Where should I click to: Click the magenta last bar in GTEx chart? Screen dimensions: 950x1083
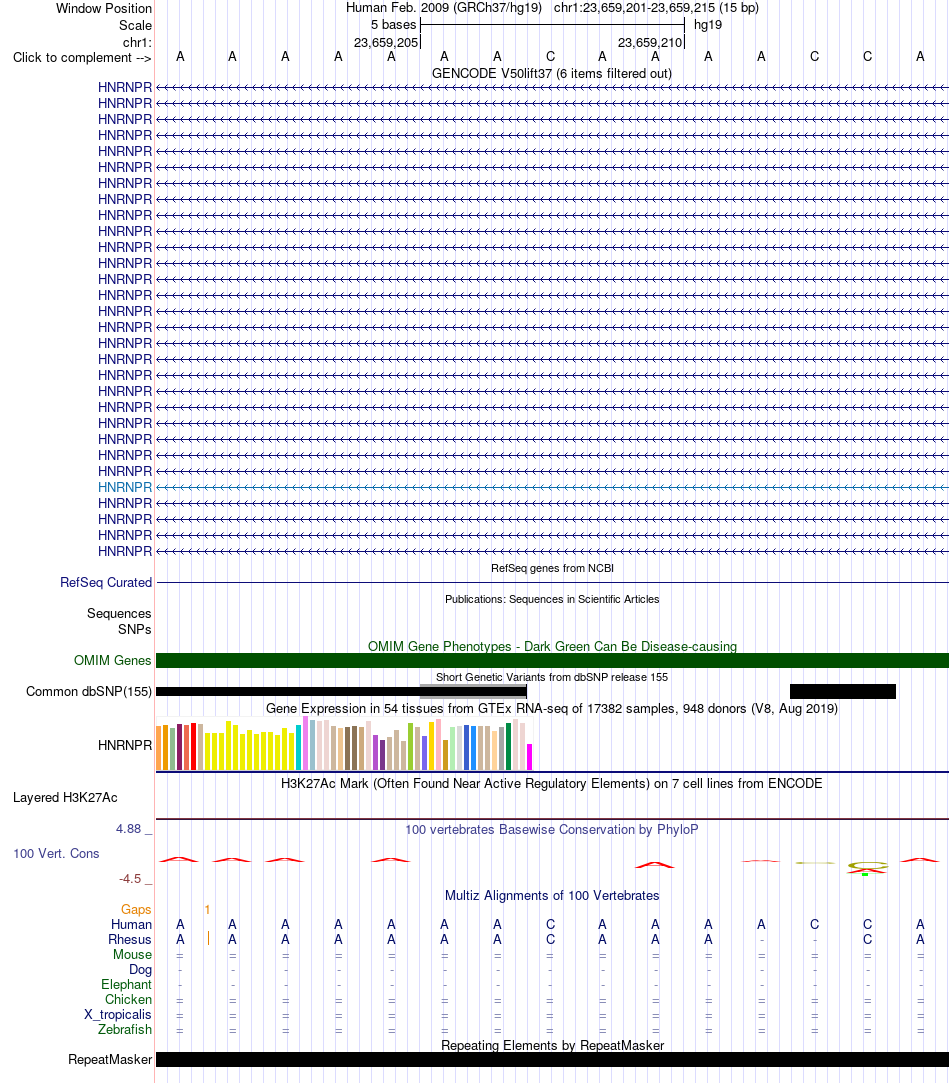(x=529, y=757)
